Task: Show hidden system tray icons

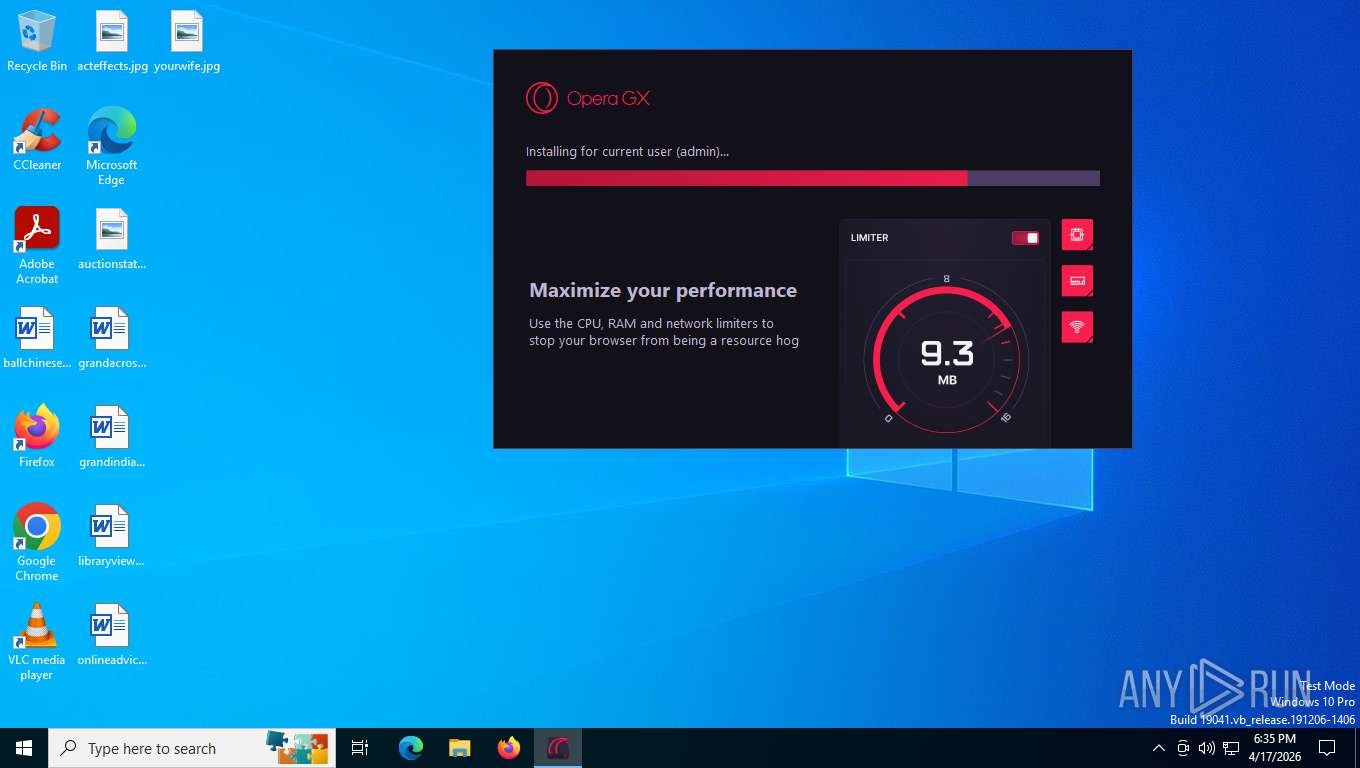Action: pos(1159,748)
